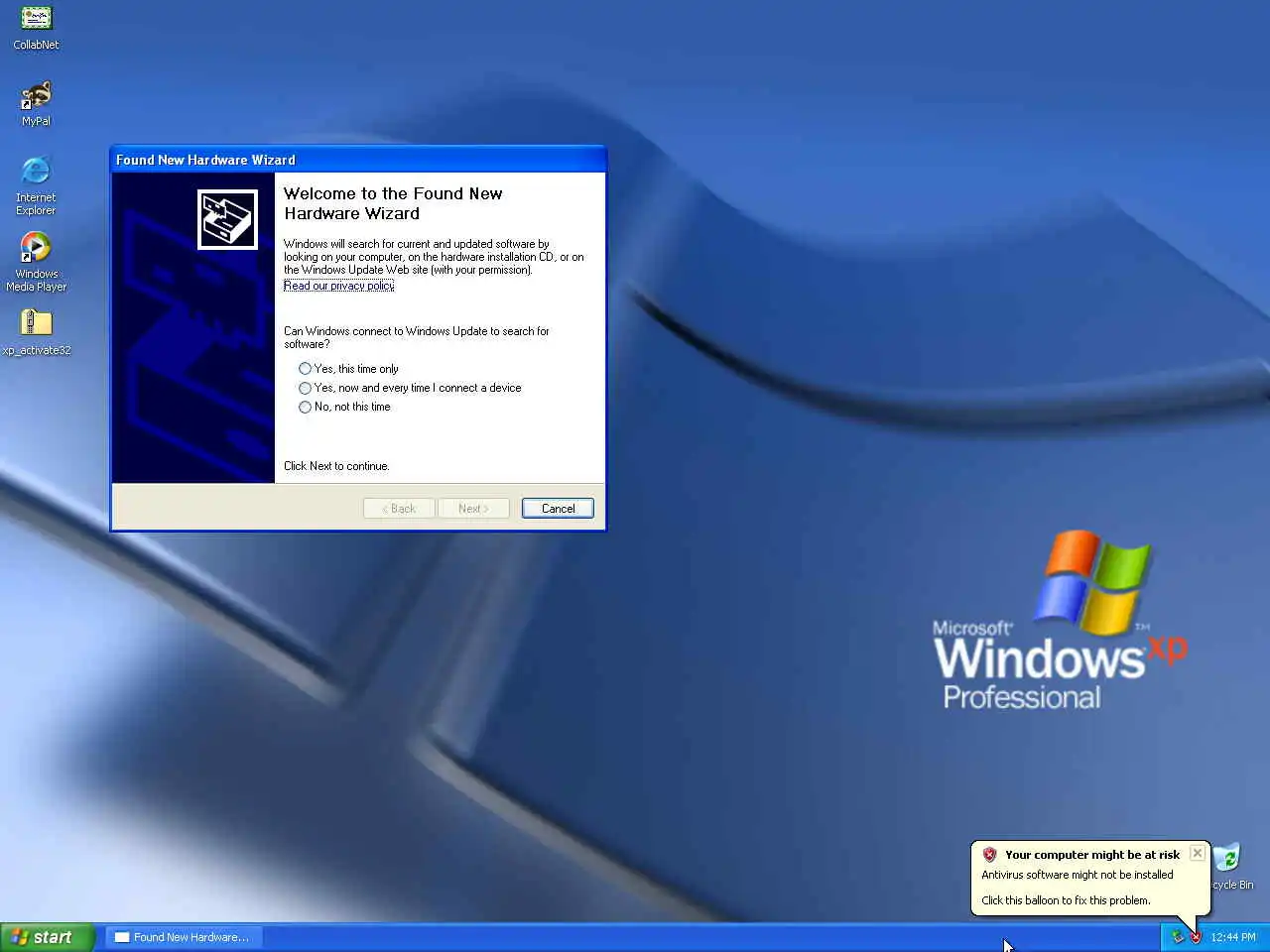Select the MyPal desktop shortcut
This screenshot has width=1270, height=952.
coord(36,103)
